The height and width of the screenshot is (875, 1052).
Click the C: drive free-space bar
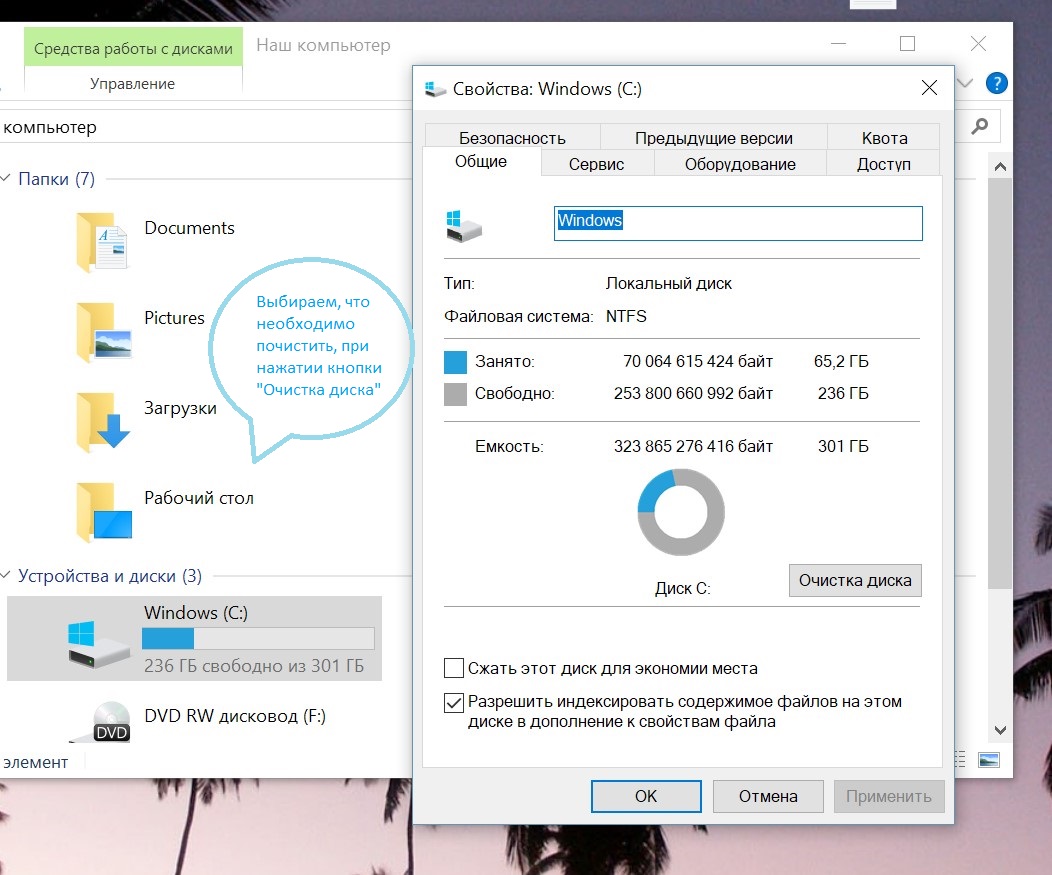pyautogui.click(x=258, y=638)
